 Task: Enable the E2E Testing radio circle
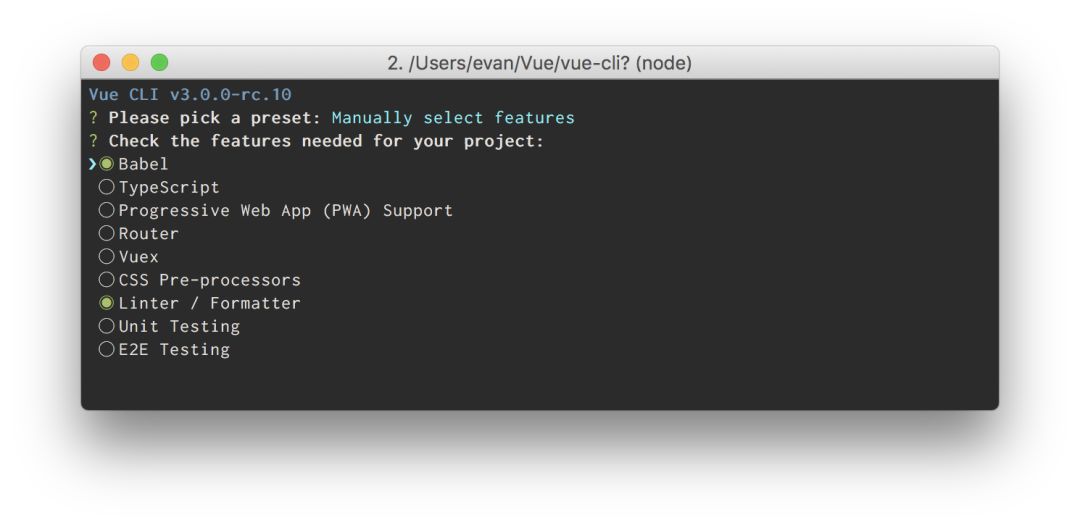(x=107, y=349)
